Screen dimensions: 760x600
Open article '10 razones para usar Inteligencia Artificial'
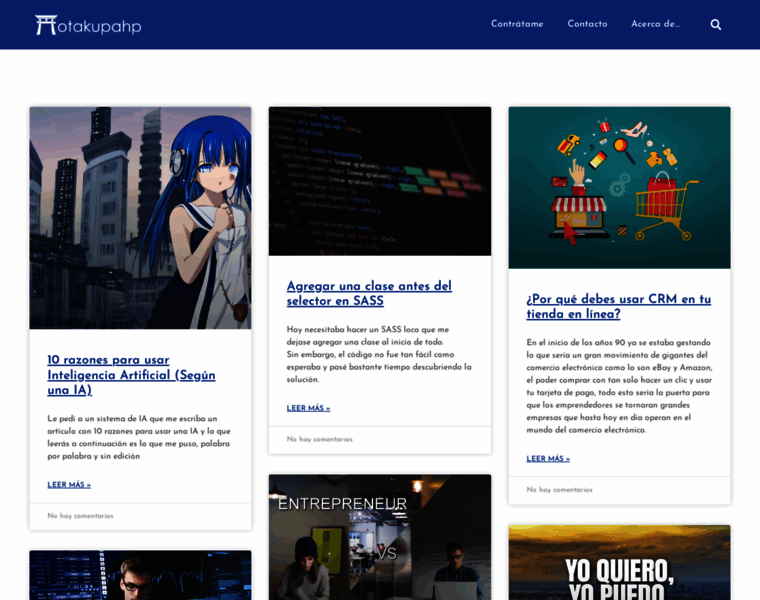coord(131,375)
